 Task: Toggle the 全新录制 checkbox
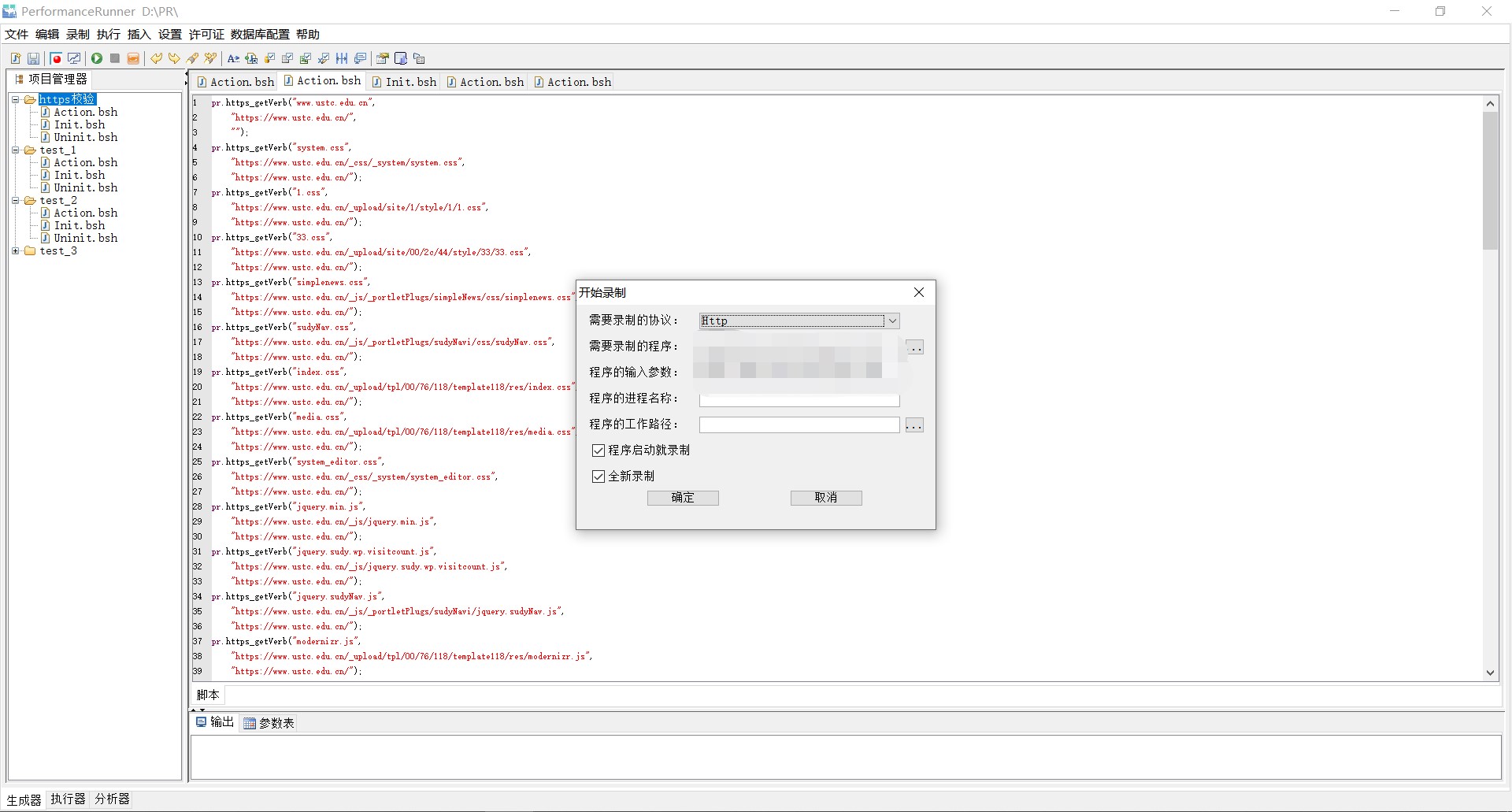click(x=598, y=476)
